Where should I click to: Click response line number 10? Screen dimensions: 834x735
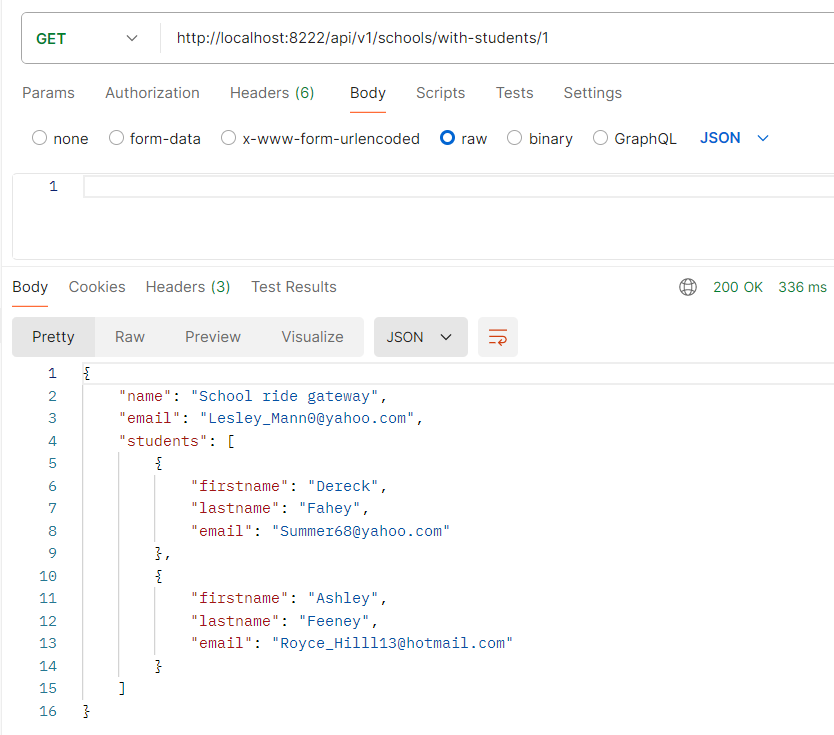click(x=48, y=576)
